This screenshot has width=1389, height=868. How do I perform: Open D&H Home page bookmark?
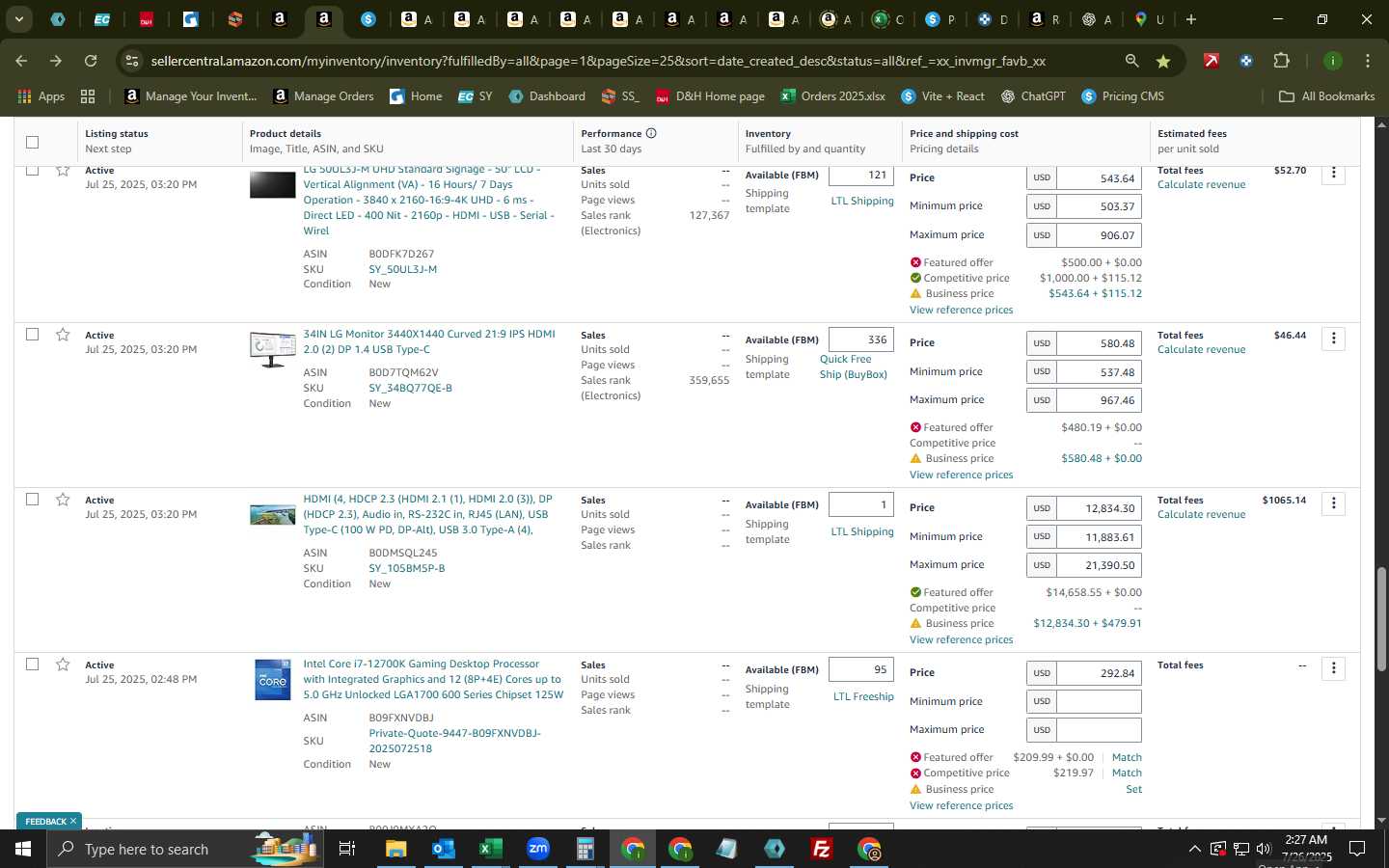point(710,96)
